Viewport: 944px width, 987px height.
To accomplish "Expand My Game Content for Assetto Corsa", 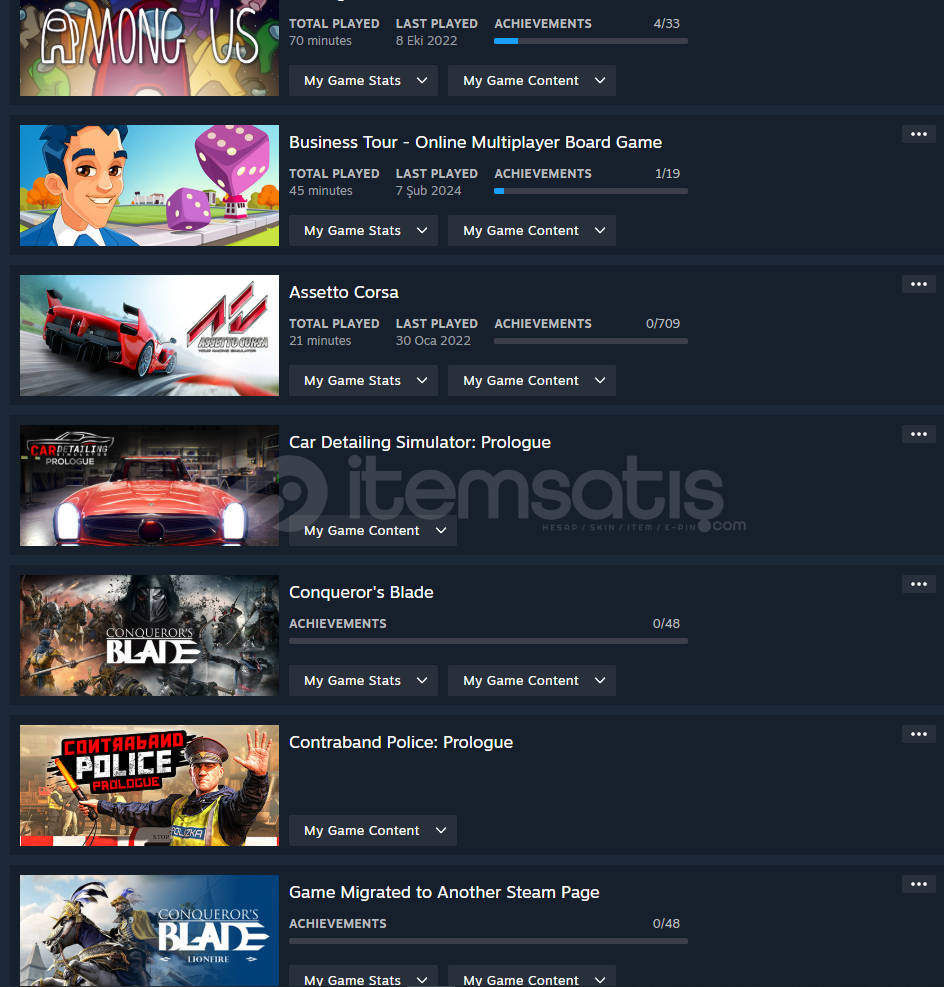I will tap(532, 380).
